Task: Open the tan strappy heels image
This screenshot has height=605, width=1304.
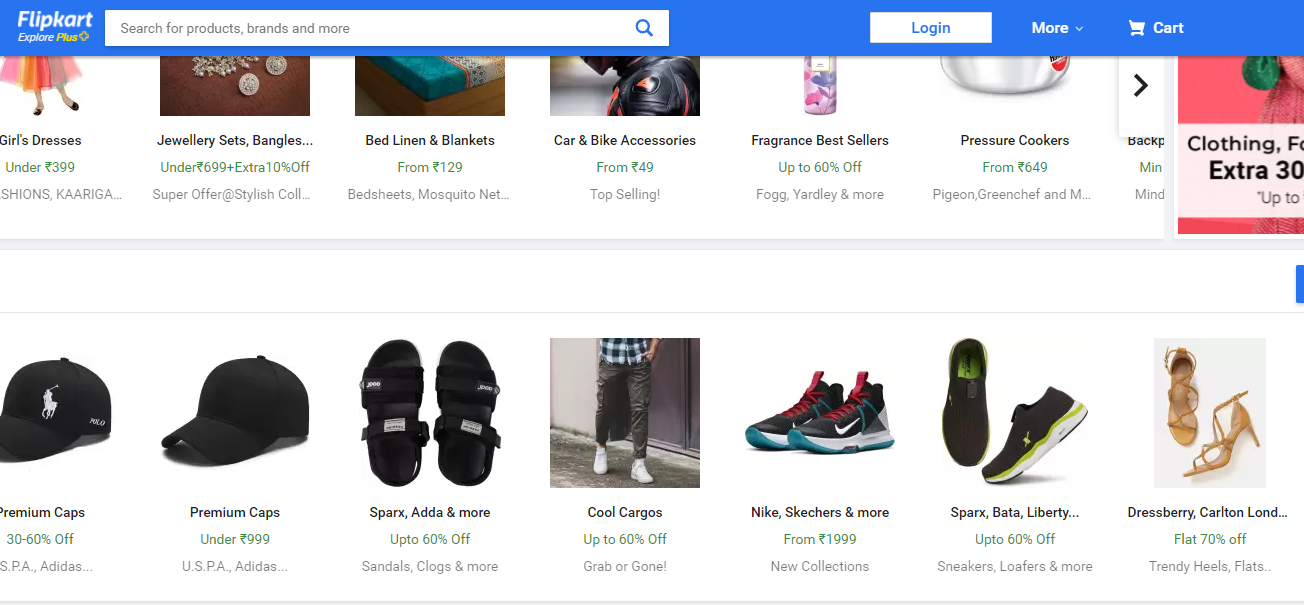Action: coord(1210,413)
